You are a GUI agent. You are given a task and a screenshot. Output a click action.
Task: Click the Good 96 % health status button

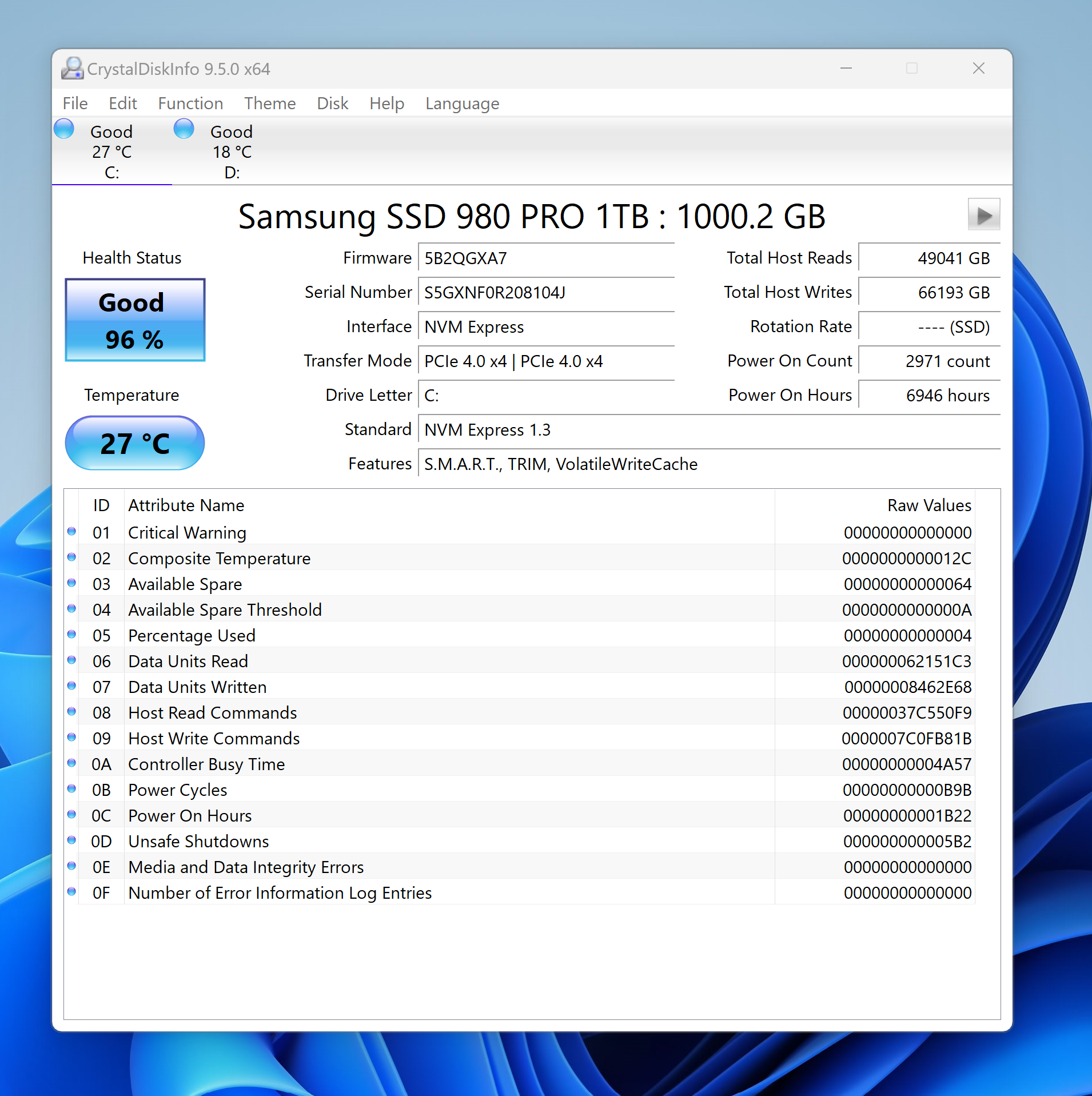tap(135, 320)
